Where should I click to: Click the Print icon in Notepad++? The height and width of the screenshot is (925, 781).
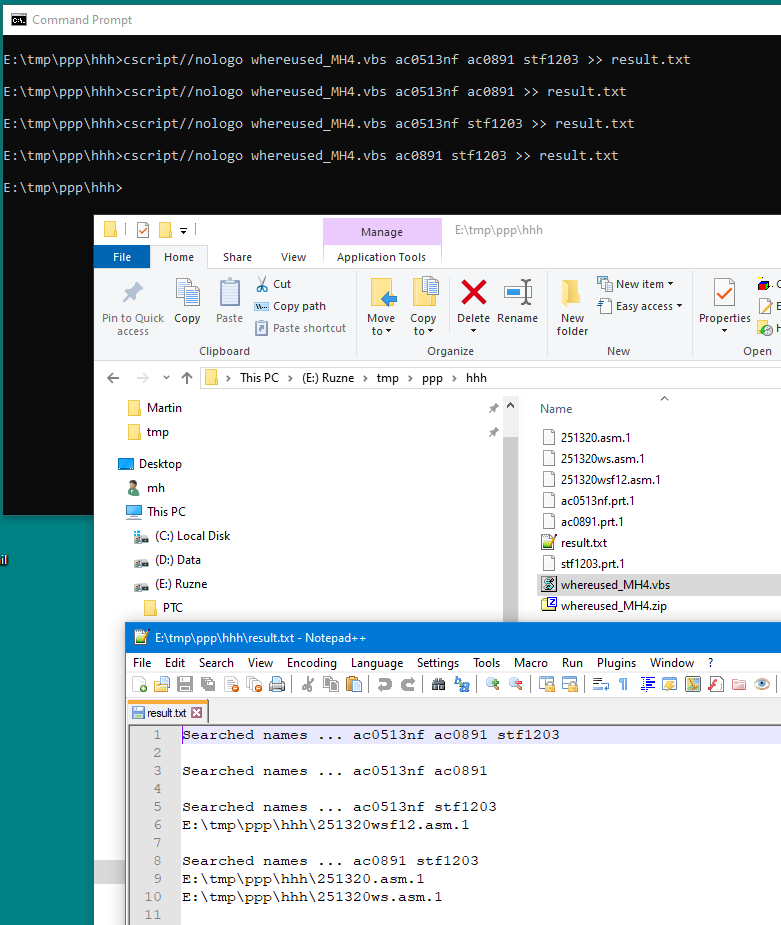click(x=277, y=684)
